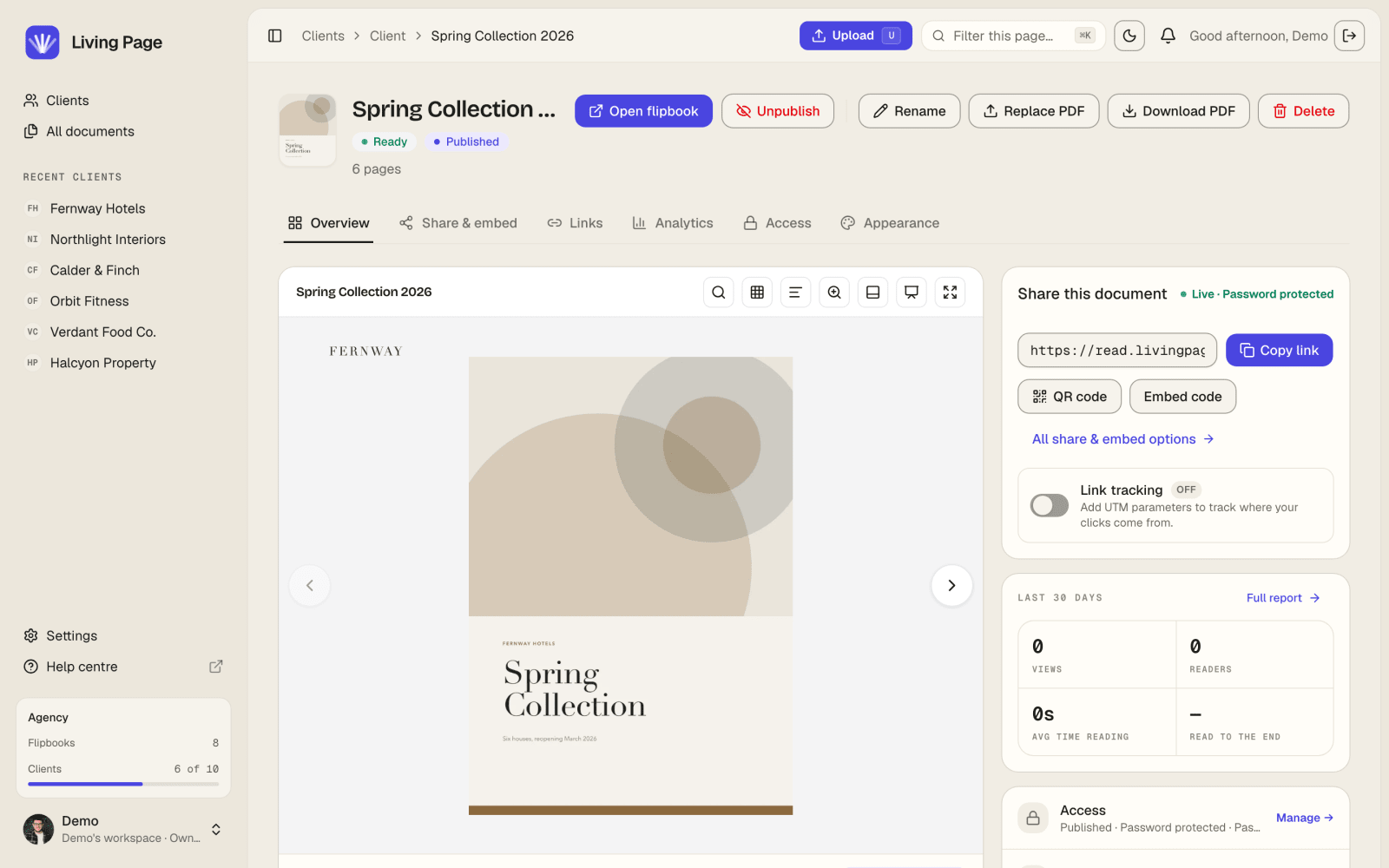Delete this document

point(1303,111)
